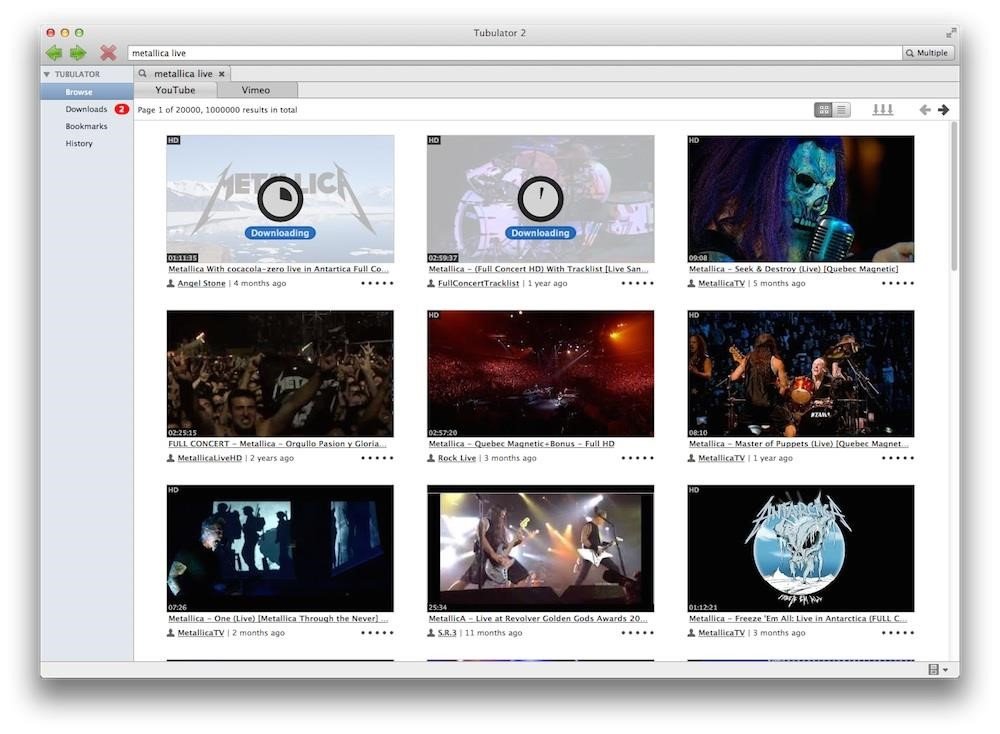Switch to the Vimeo tab
The image size is (1000, 734).
click(256, 90)
